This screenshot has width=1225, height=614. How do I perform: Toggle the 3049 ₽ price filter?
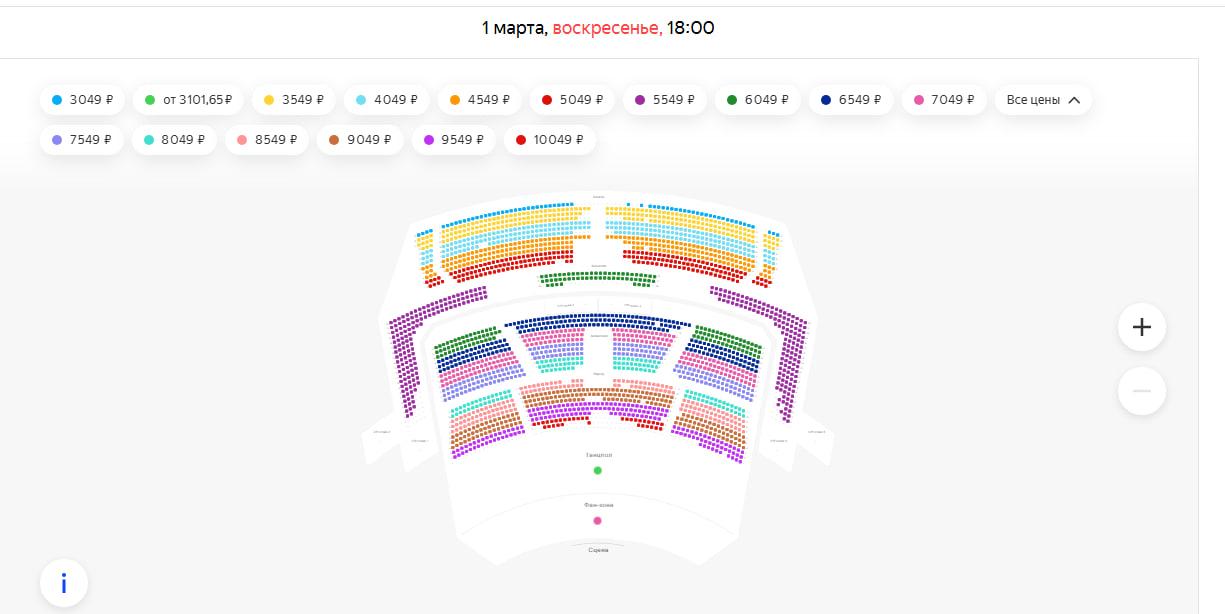(x=82, y=100)
